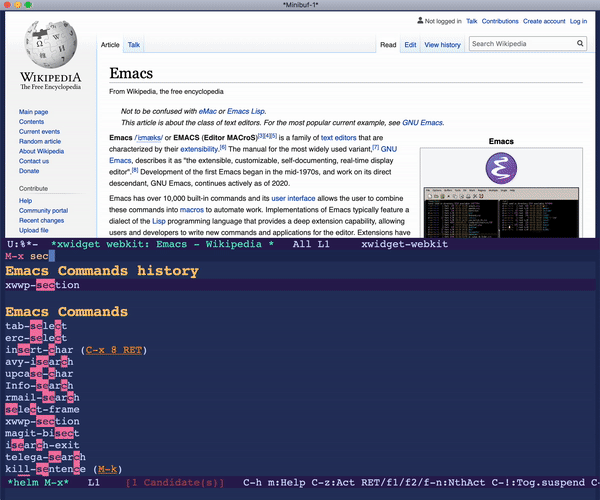Select the Info-search candidate
This screenshot has width=600, height=500.
point(39,385)
